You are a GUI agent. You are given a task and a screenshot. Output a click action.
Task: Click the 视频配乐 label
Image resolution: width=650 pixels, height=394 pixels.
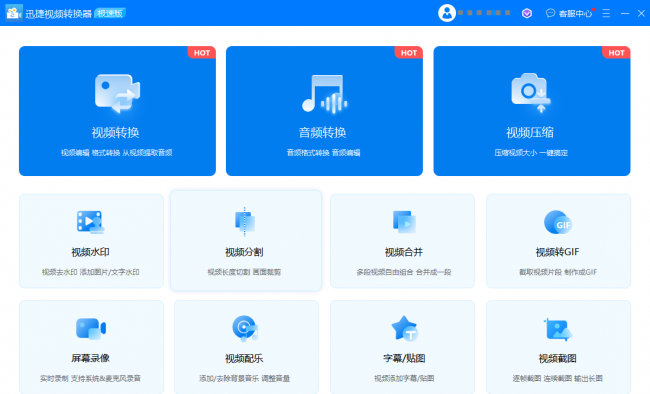coord(244,358)
